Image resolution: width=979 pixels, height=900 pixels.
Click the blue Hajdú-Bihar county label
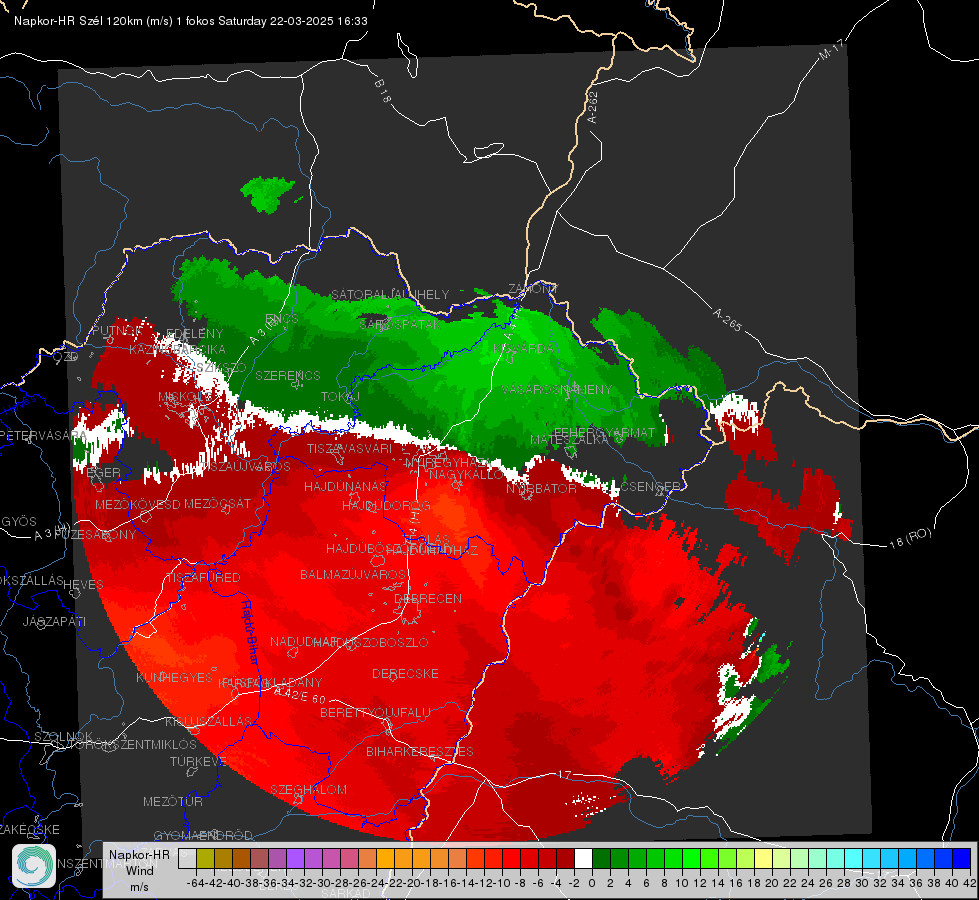tap(249, 631)
